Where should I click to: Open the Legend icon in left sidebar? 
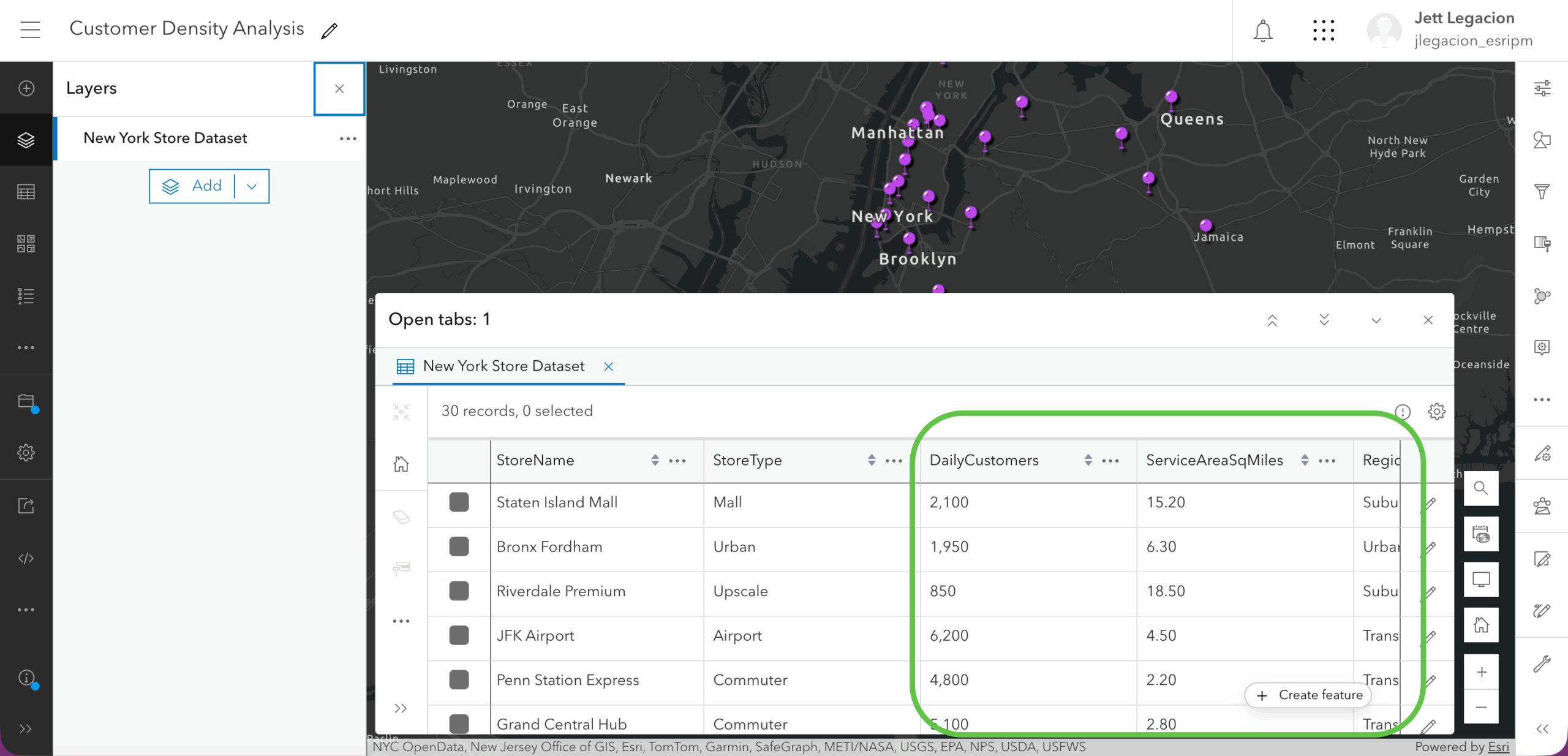[26, 297]
